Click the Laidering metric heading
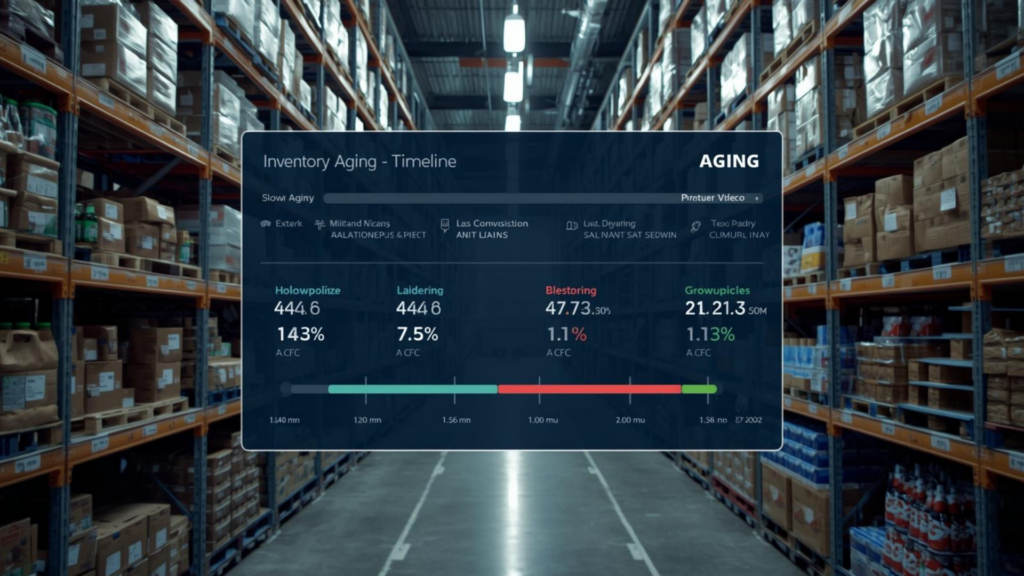Screen dimensions: 1024x576 click(x=420, y=290)
